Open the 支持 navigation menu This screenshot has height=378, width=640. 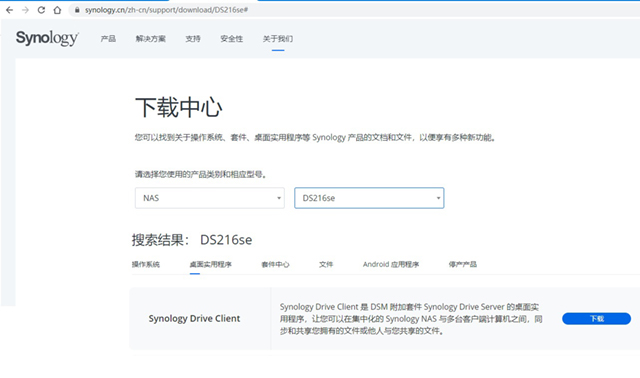point(193,39)
